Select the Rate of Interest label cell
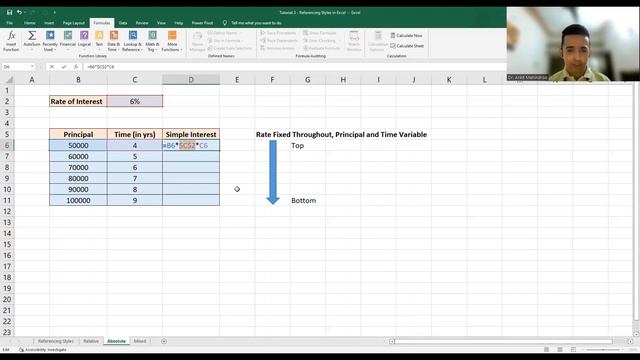This screenshot has width=640, height=360. pyautogui.click(x=78, y=101)
